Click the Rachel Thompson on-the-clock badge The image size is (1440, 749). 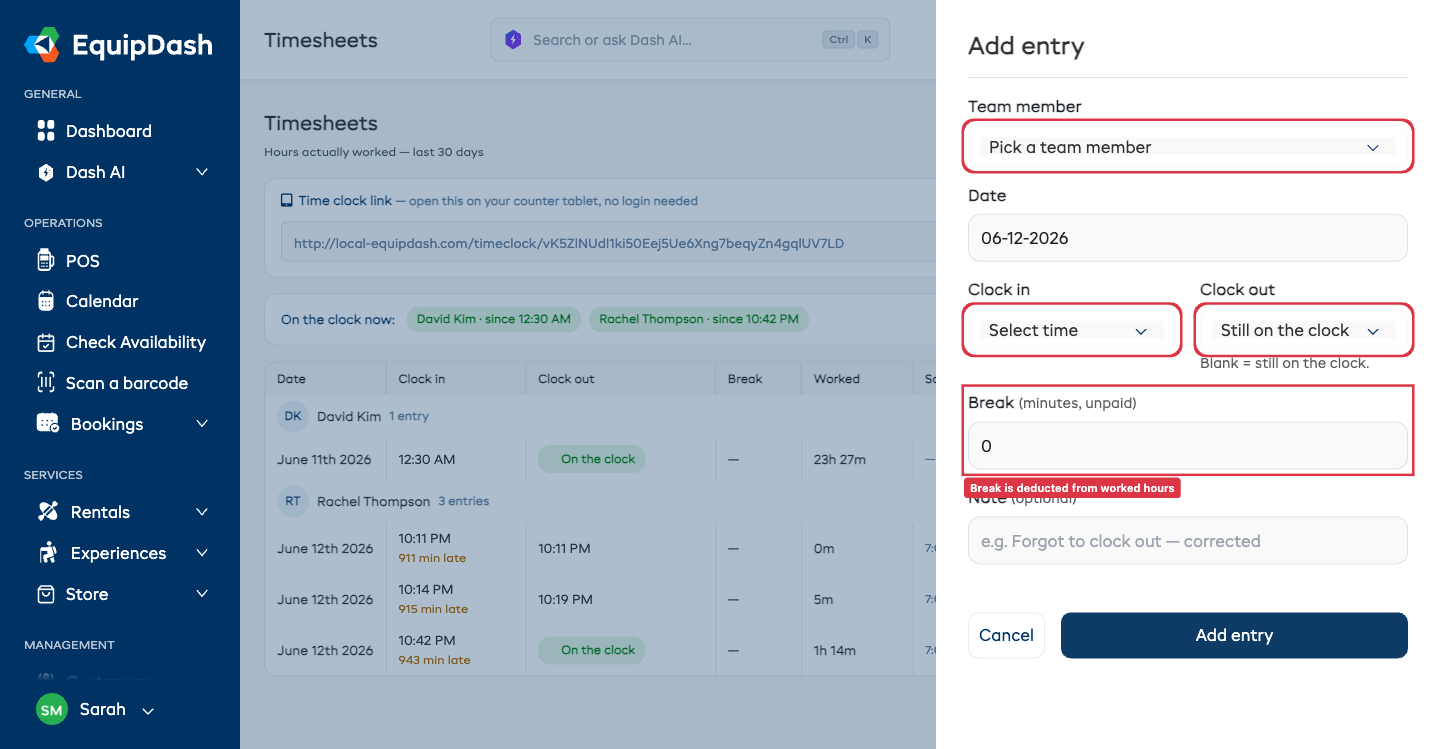click(x=699, y=319)
